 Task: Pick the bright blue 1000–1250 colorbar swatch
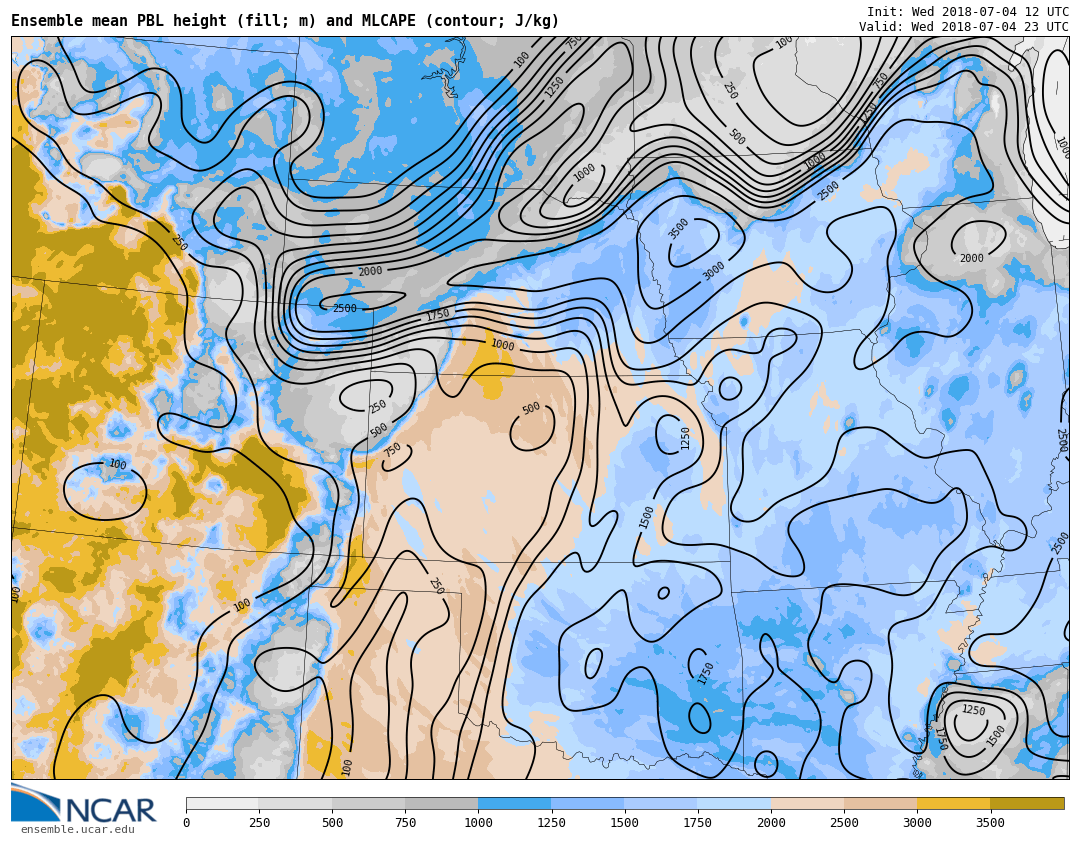(514, 803)
